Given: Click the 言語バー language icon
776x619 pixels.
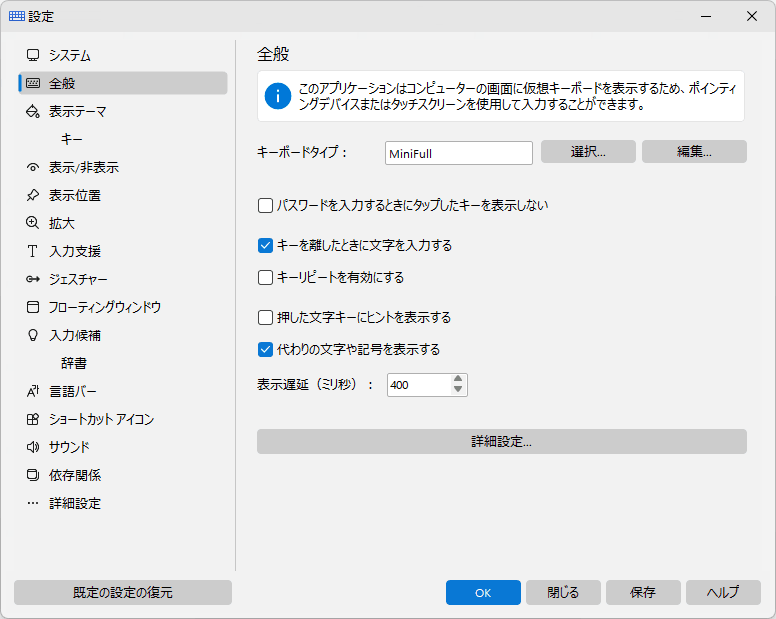Looking at the screenshot, I should coord(33,391).
